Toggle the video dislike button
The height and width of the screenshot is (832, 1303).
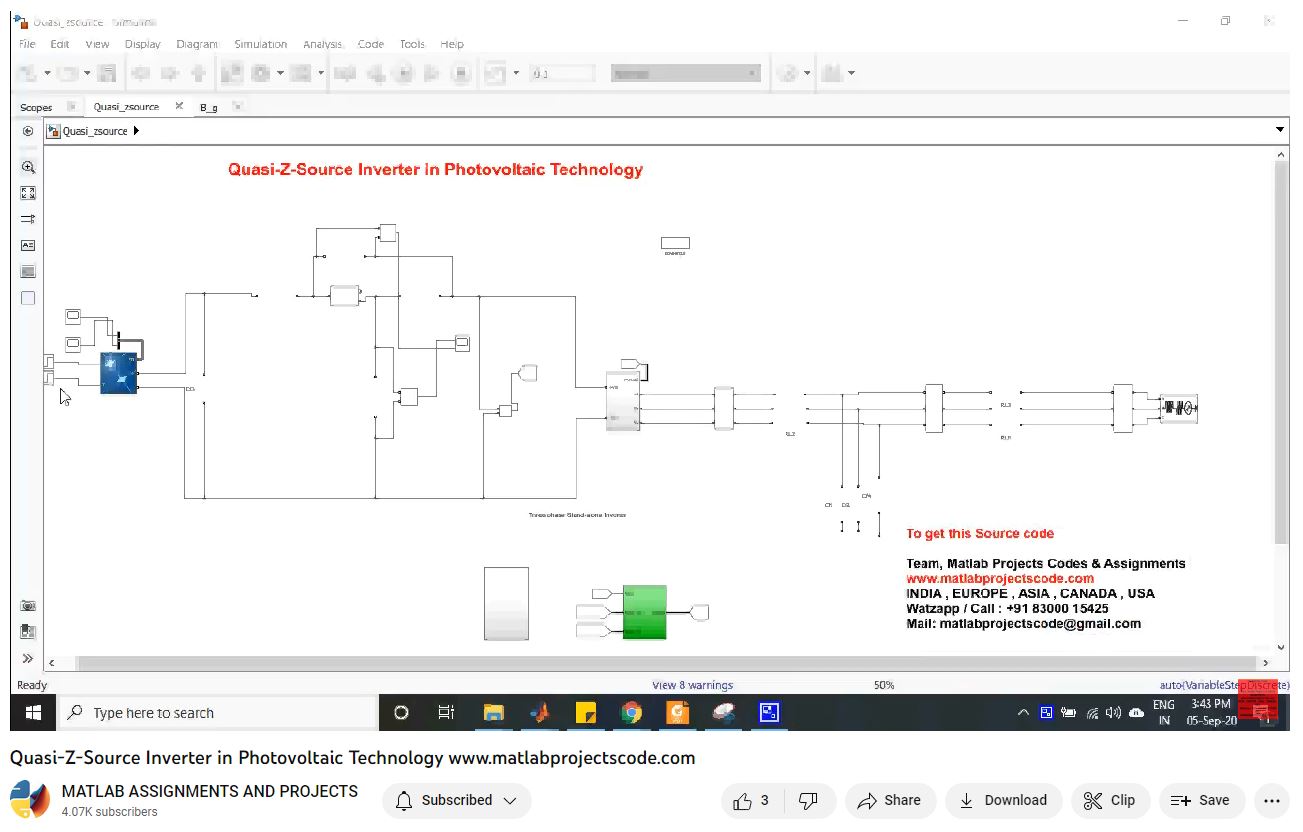809,800
